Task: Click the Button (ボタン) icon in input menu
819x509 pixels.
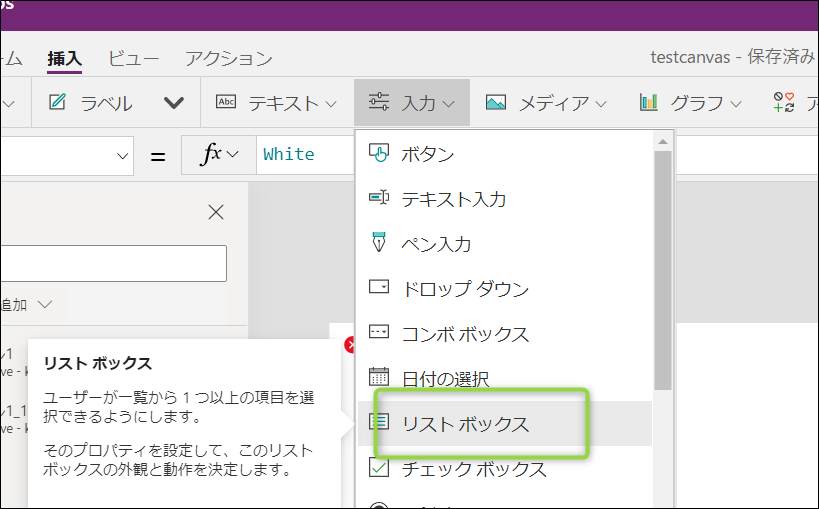Action: click(379, 153)
